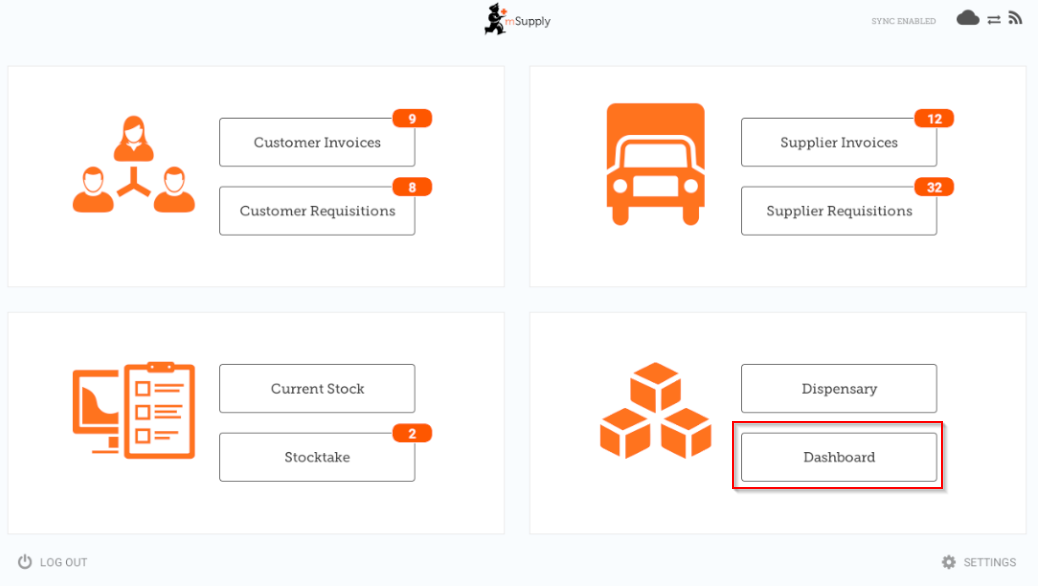
Task: Click the sync arrows icon
Action: pos(994,19)
